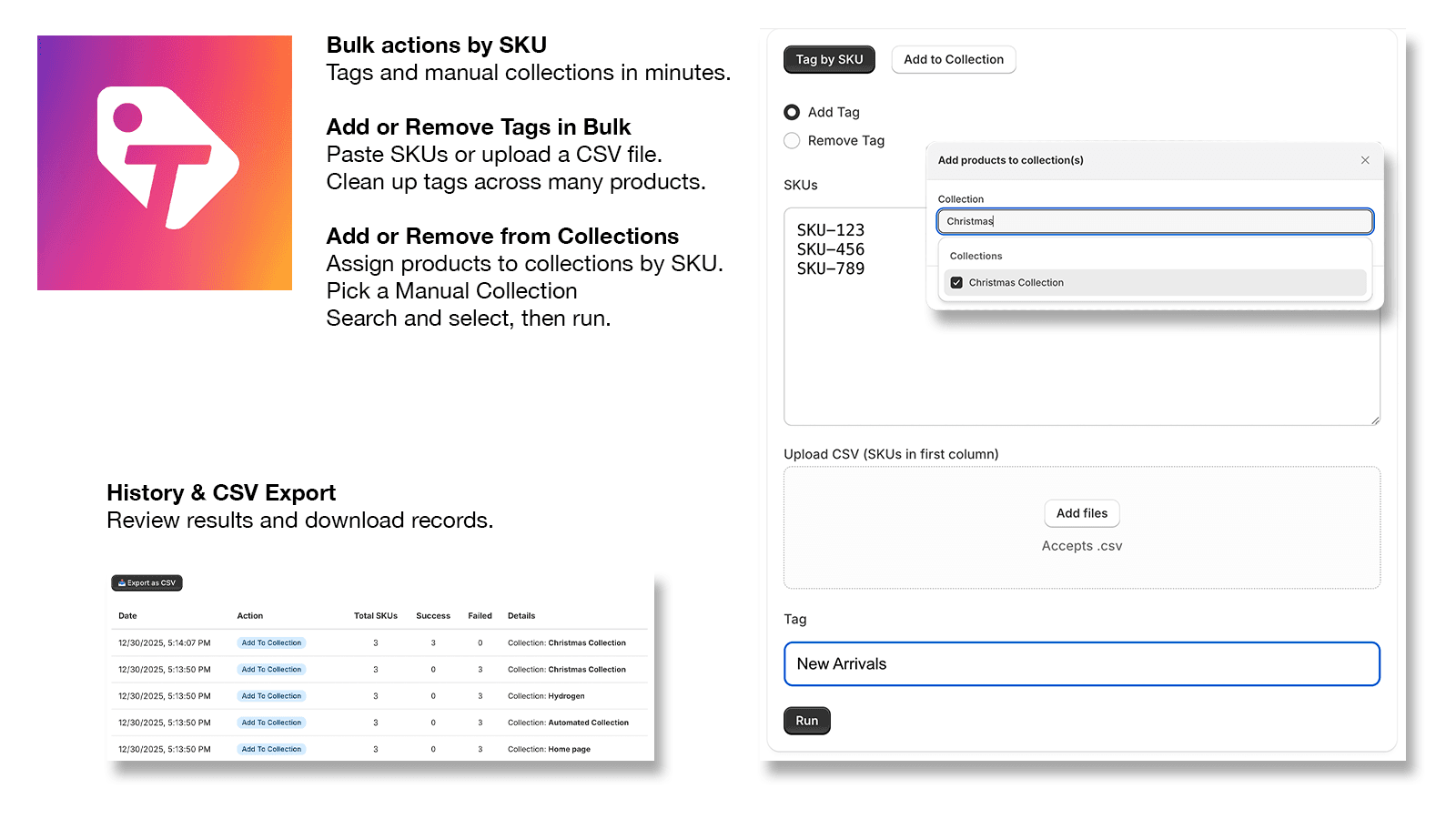Click the Details column header

521,616
